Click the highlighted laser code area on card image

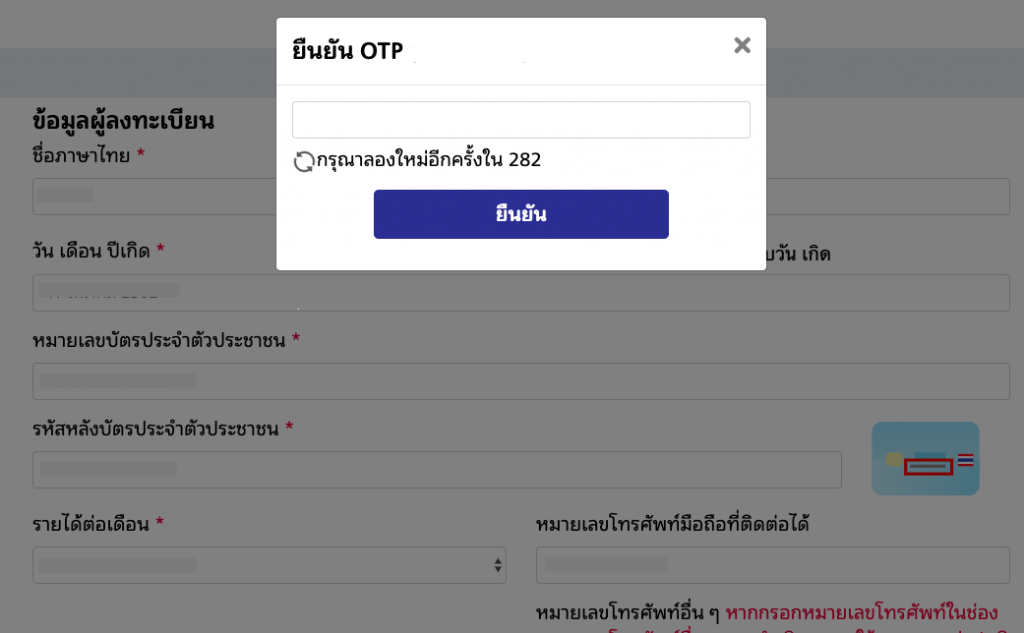(927, 467)
